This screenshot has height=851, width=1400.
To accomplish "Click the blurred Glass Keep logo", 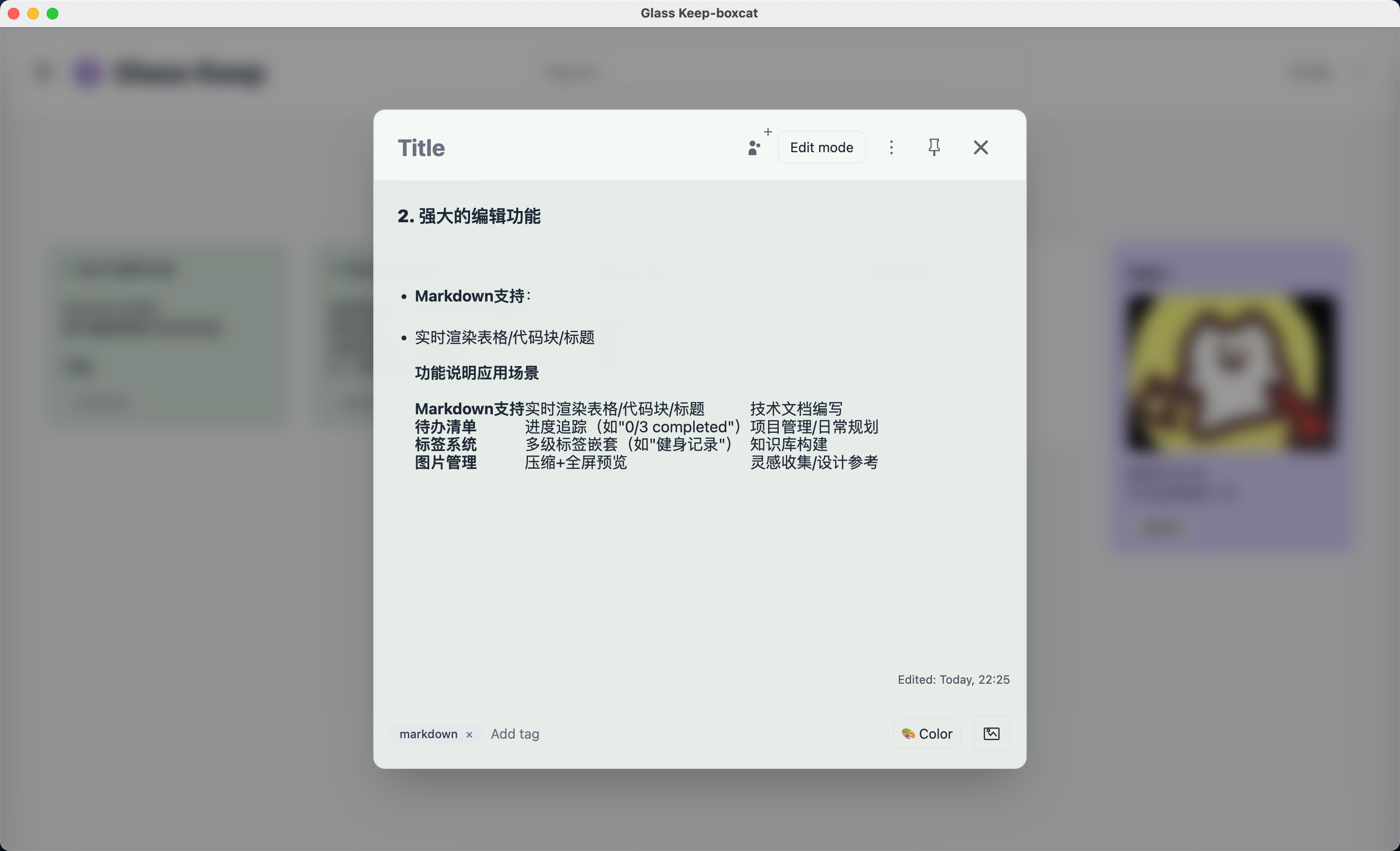I will [x=88, y=73].
